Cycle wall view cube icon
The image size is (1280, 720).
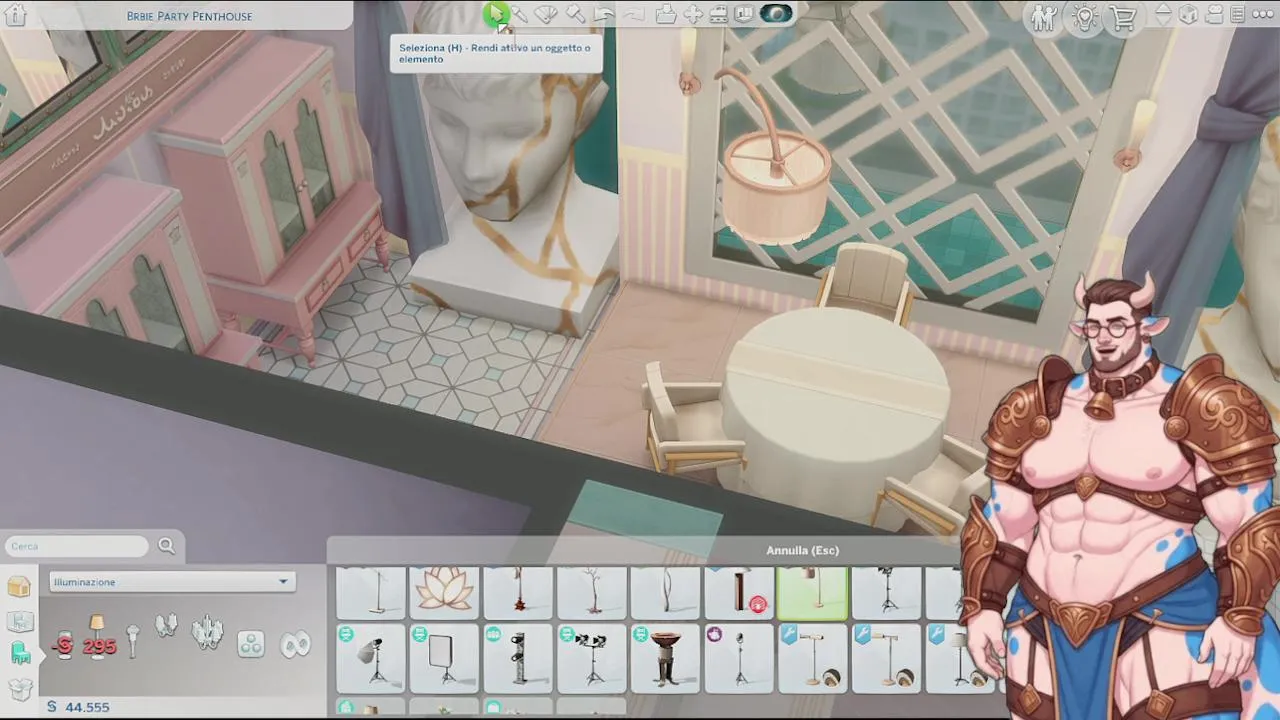point(1189,15)
